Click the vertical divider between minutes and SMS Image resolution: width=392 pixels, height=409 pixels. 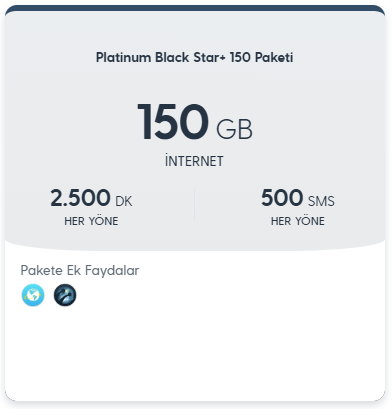click(195, 205)
